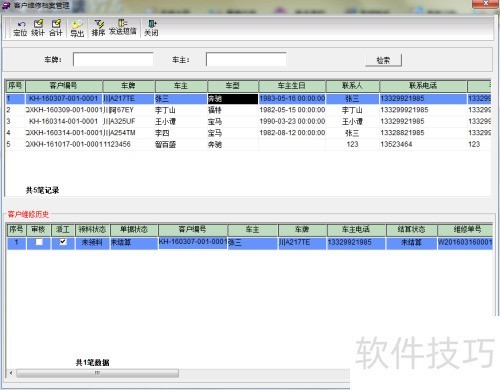Screen dimensions: 500x390
Task: Click the 检索 search button
Action: pos(383,60)
